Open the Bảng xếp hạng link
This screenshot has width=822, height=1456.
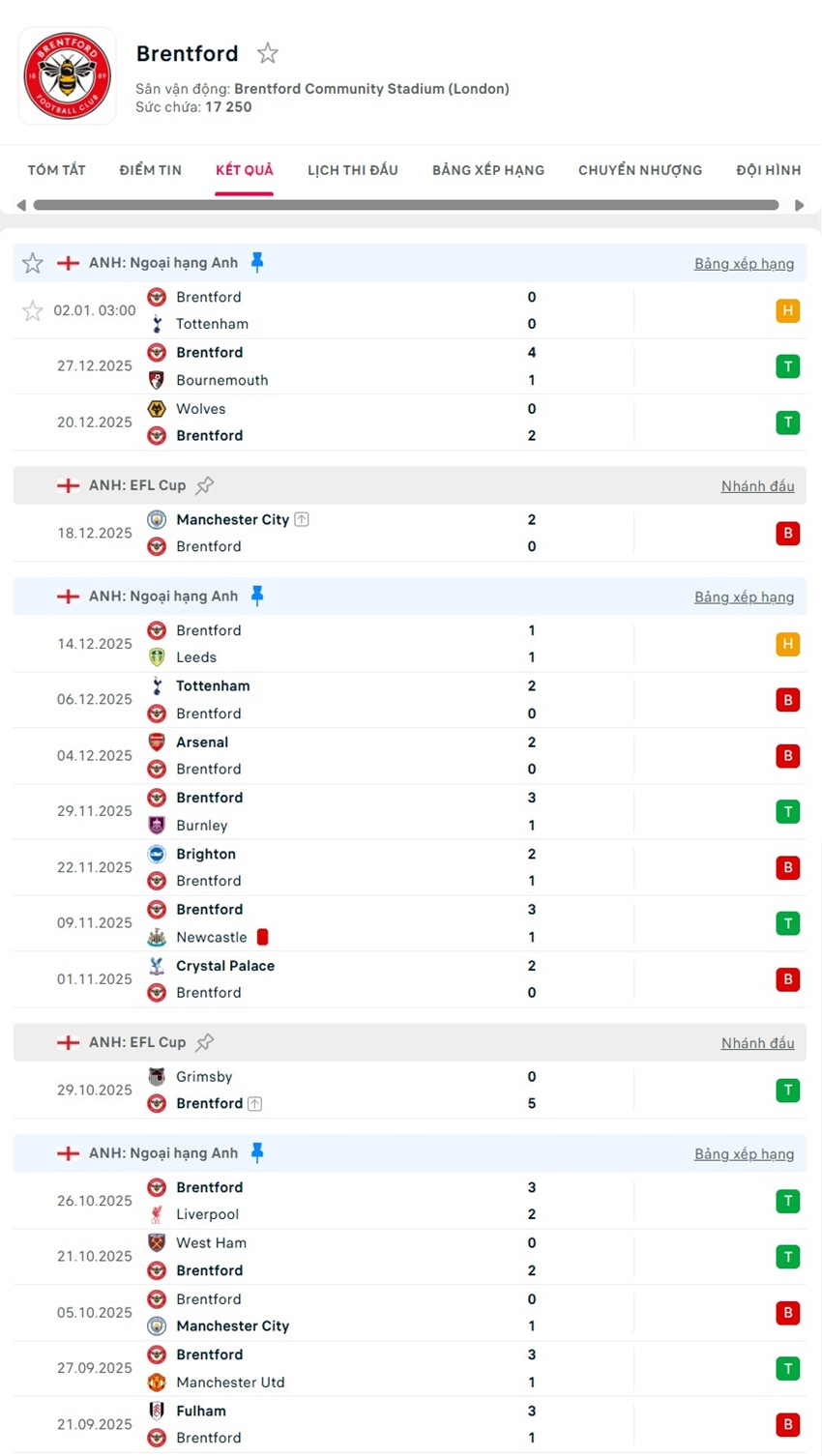pos(745,262)
